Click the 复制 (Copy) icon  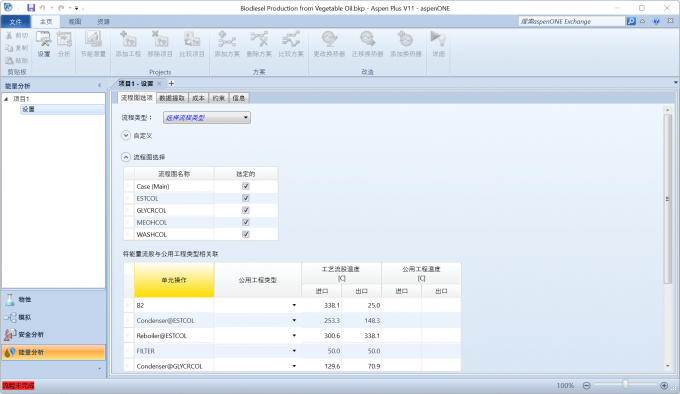9,48
